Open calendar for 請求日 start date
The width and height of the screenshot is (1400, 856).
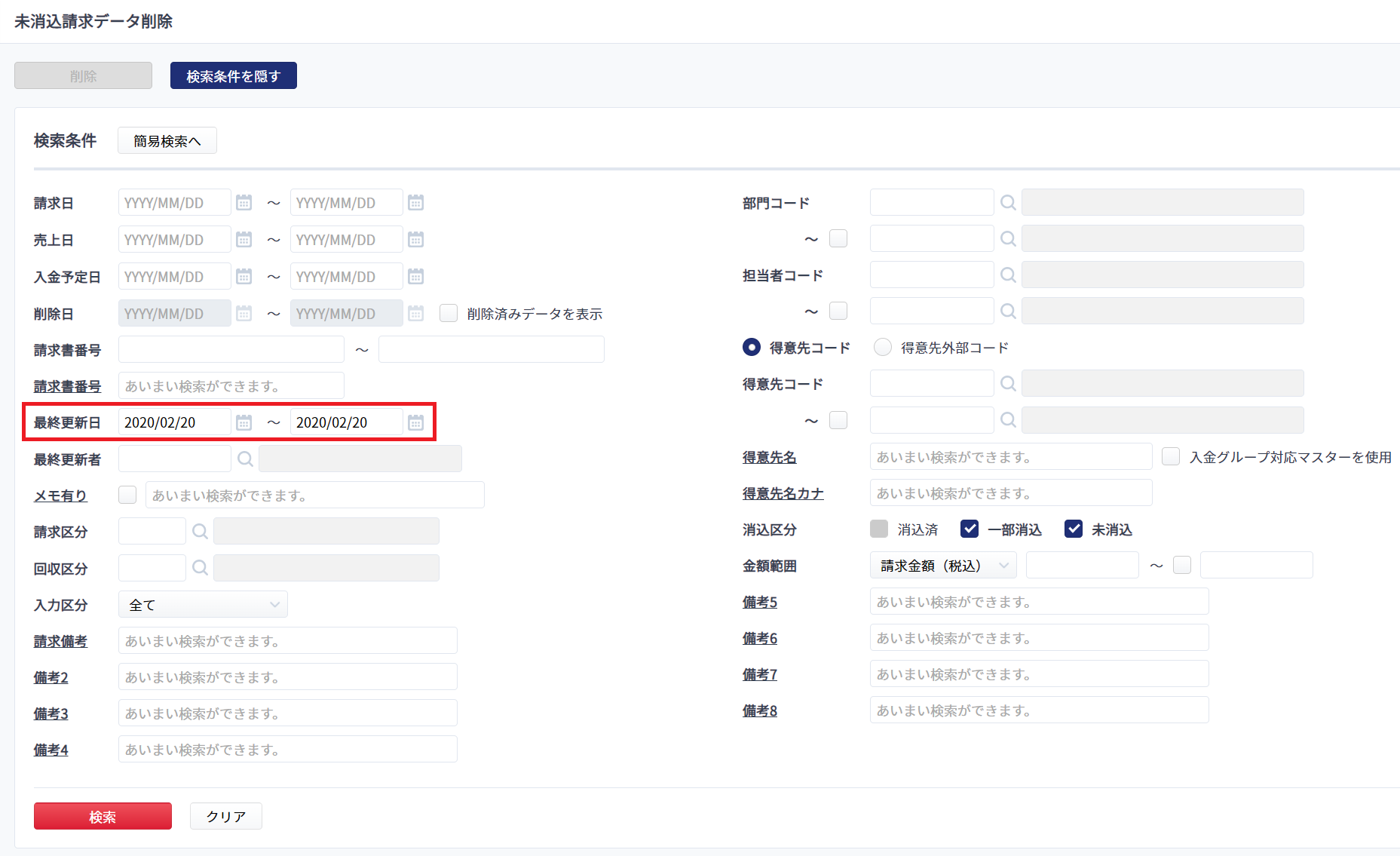click(244, 202)
